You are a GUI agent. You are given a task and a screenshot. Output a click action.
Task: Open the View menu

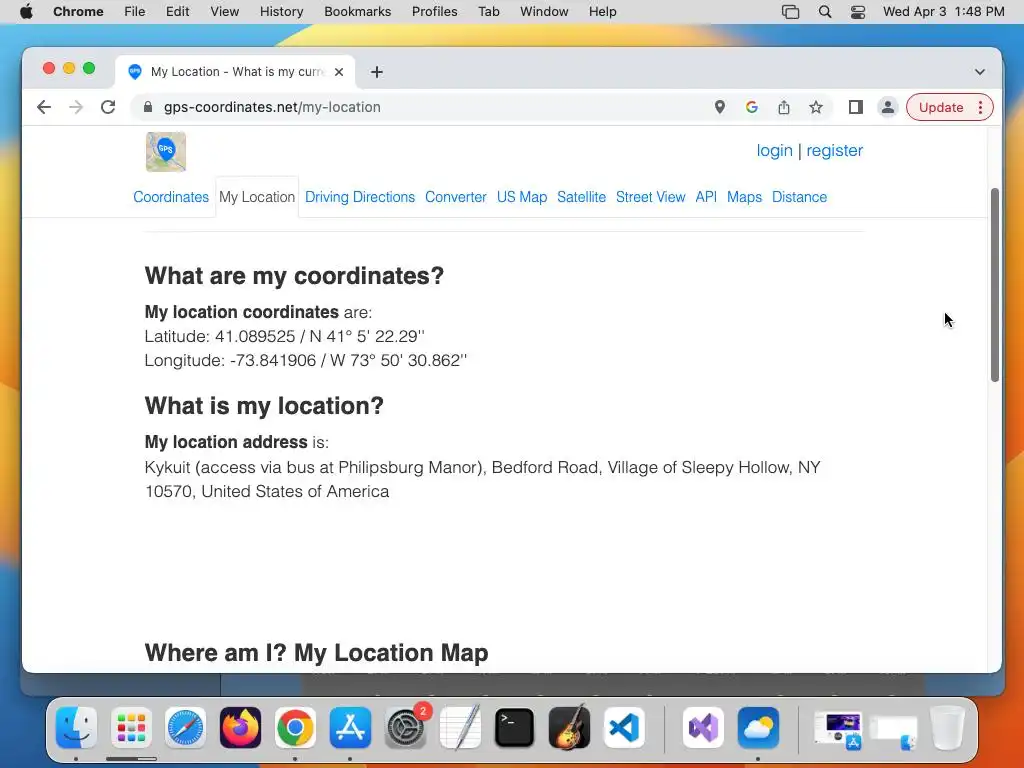225,12
